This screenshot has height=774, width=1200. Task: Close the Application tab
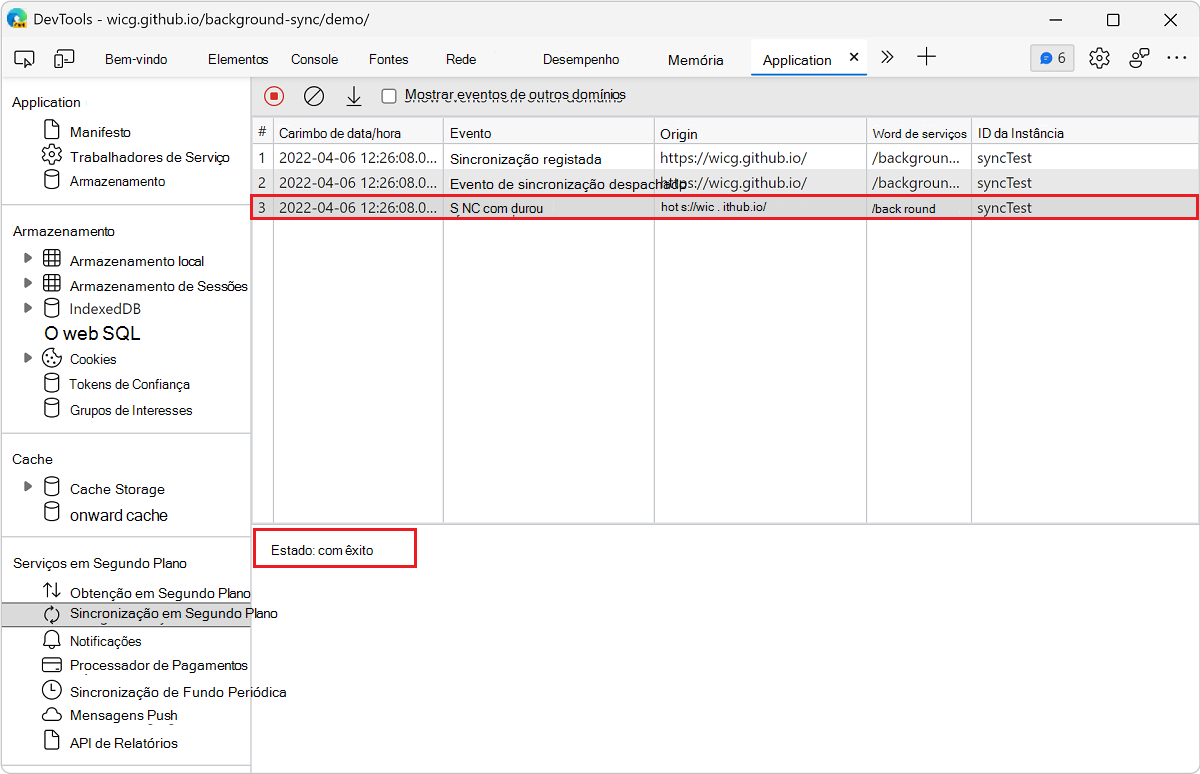click(x=854, y=58)
